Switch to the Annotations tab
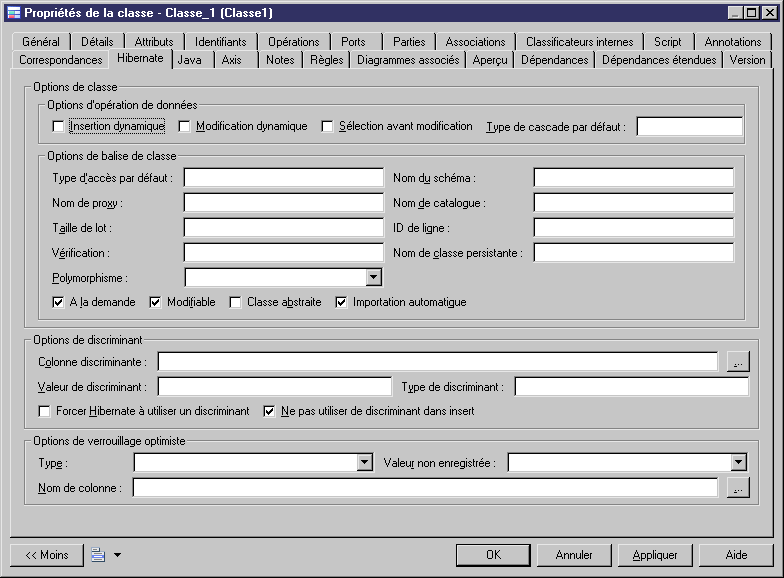 [732, 42]
